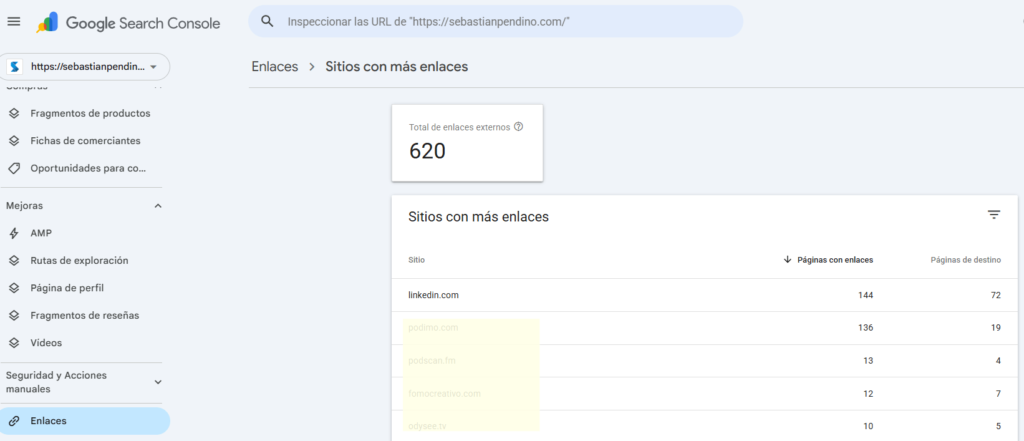Click the Fichas de comerciantes icon

pos(14,141)
